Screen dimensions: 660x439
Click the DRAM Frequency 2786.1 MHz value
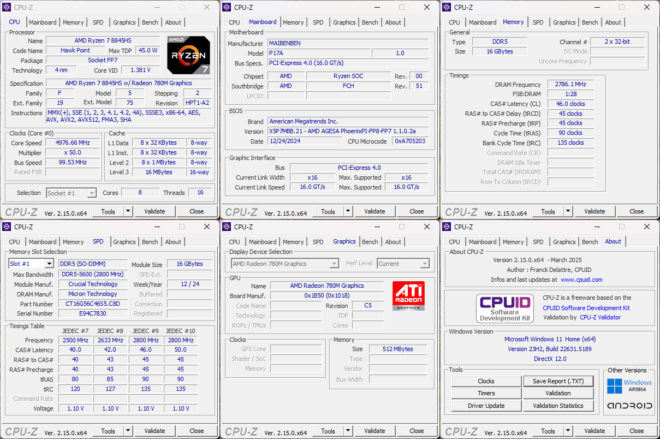(570, 84)
